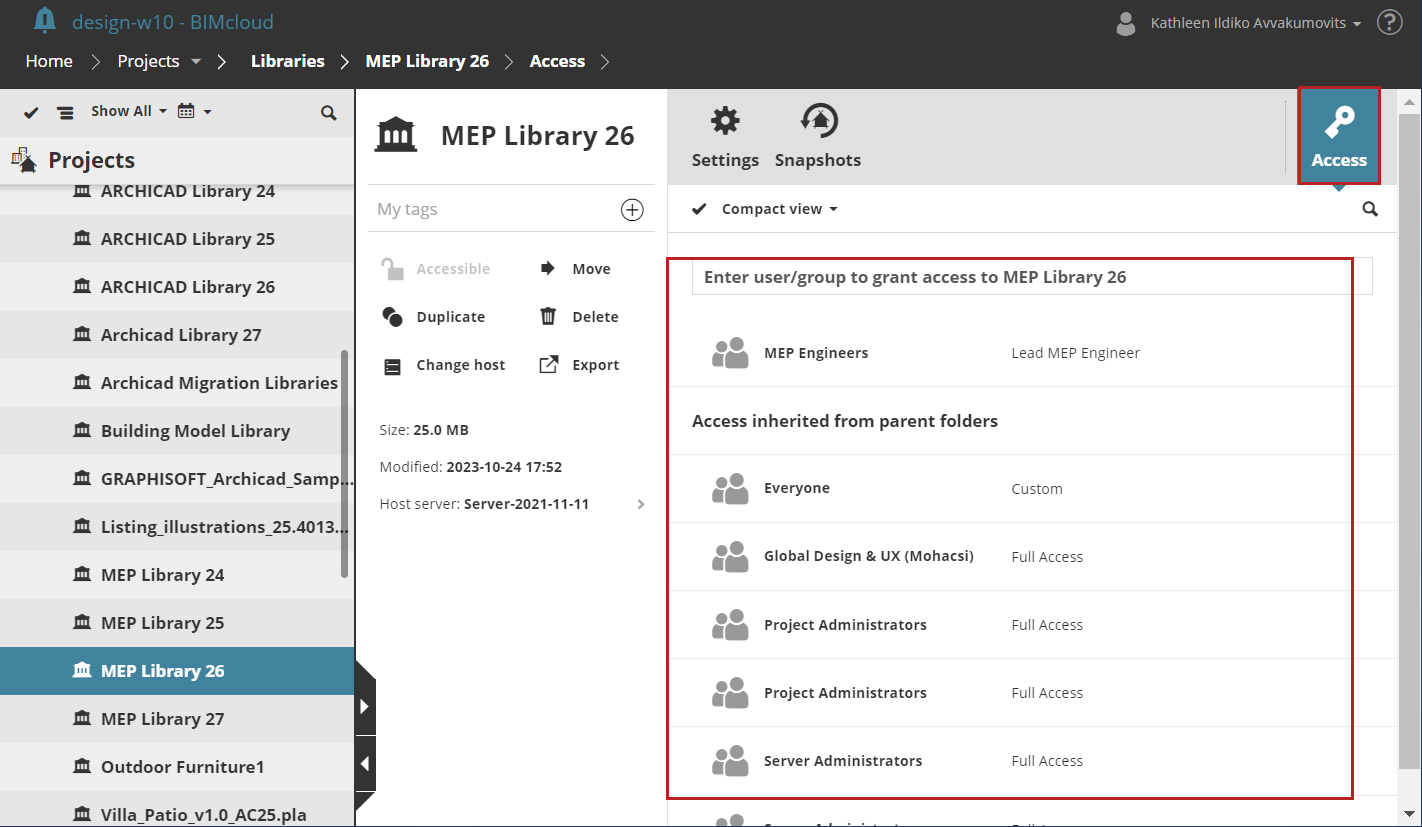The height and width of the screenshot is (827, 1422).
Task: Toggle the Compact view checkmark
Action: tap(699, 209)
